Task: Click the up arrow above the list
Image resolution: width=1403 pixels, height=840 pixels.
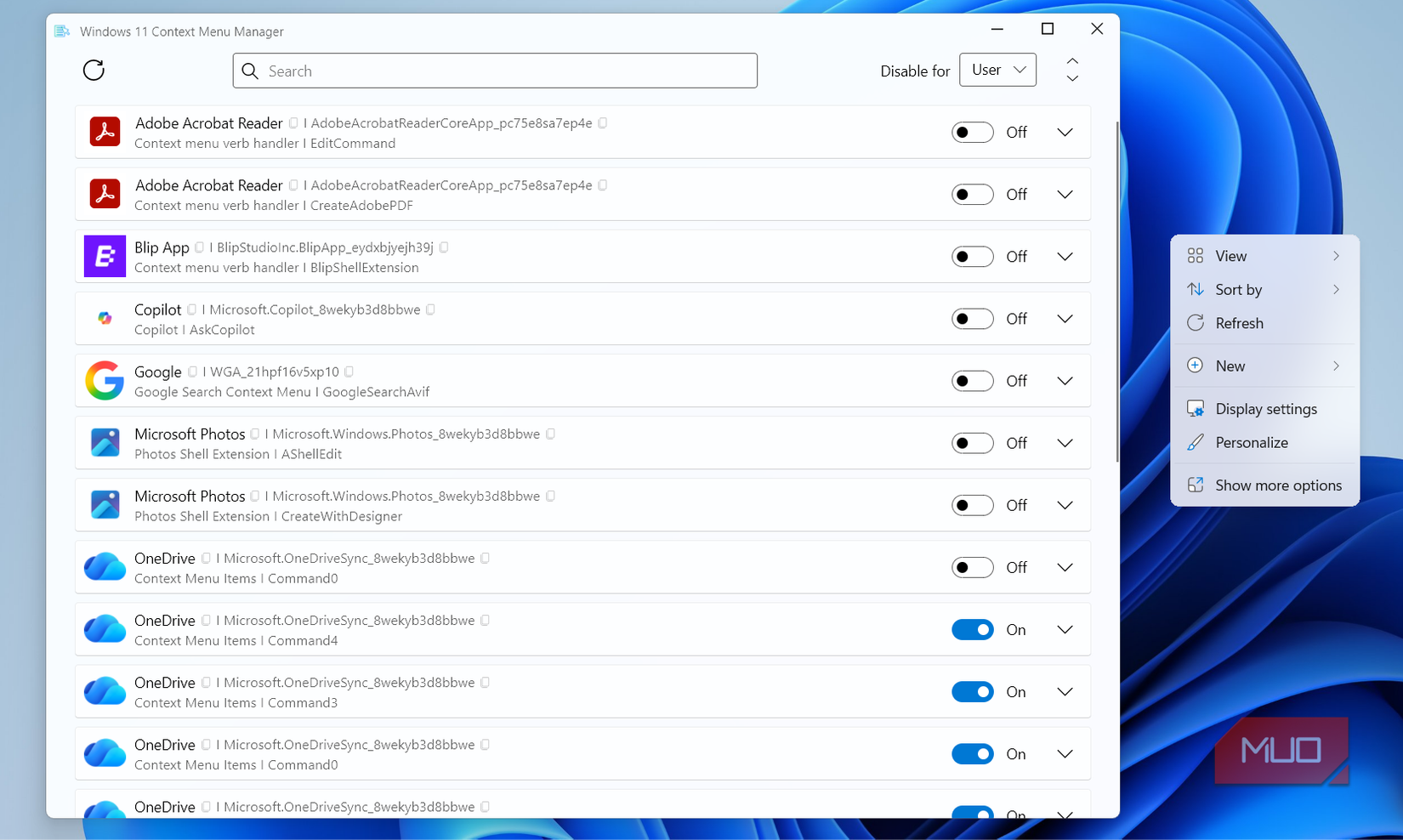Action: point(1072,61)
